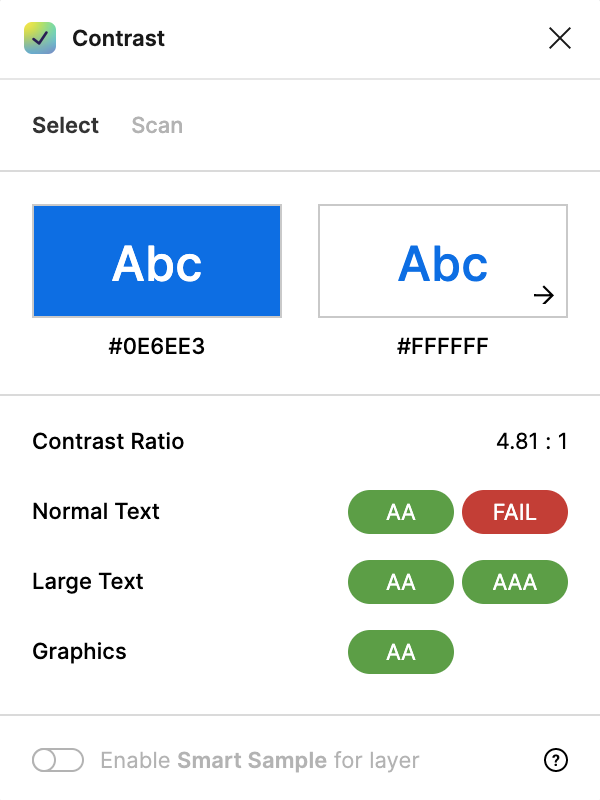This screenshot has height=800, width=600.
Task: Click the Graphics AA badge
Action: [401, 652]
